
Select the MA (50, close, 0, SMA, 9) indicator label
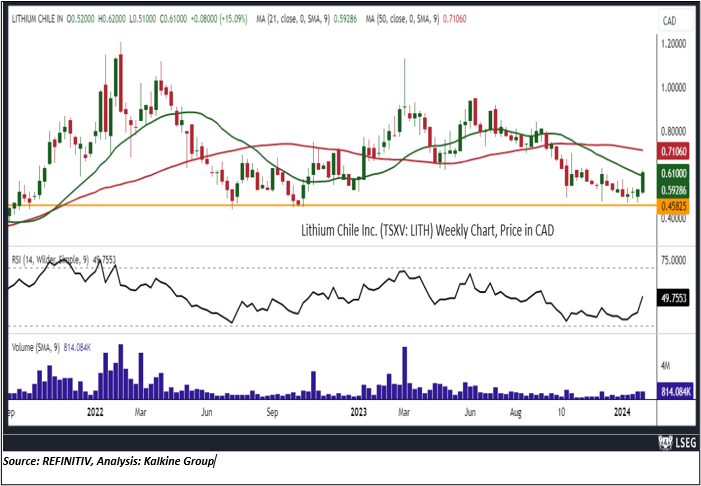click(x=403, y=20)
